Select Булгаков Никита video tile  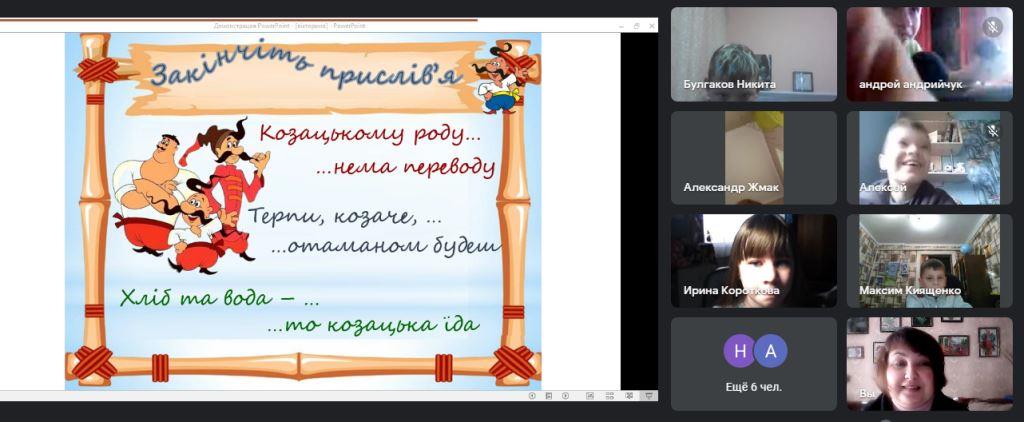tap(754, 54)
